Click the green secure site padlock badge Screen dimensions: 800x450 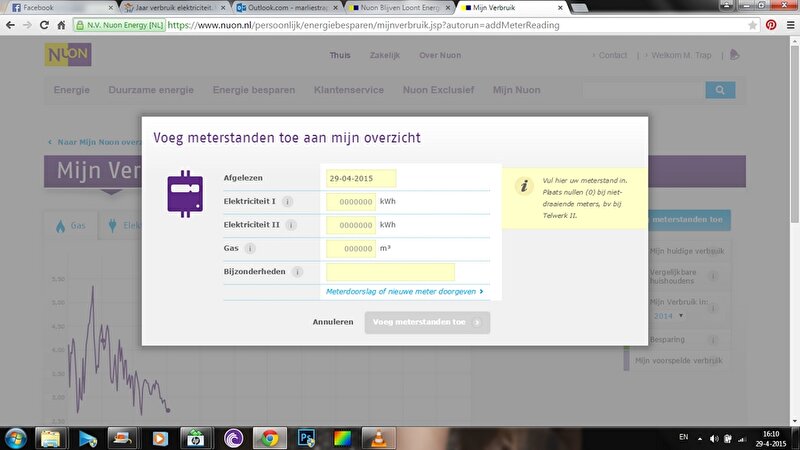click(x=119, y=25)
